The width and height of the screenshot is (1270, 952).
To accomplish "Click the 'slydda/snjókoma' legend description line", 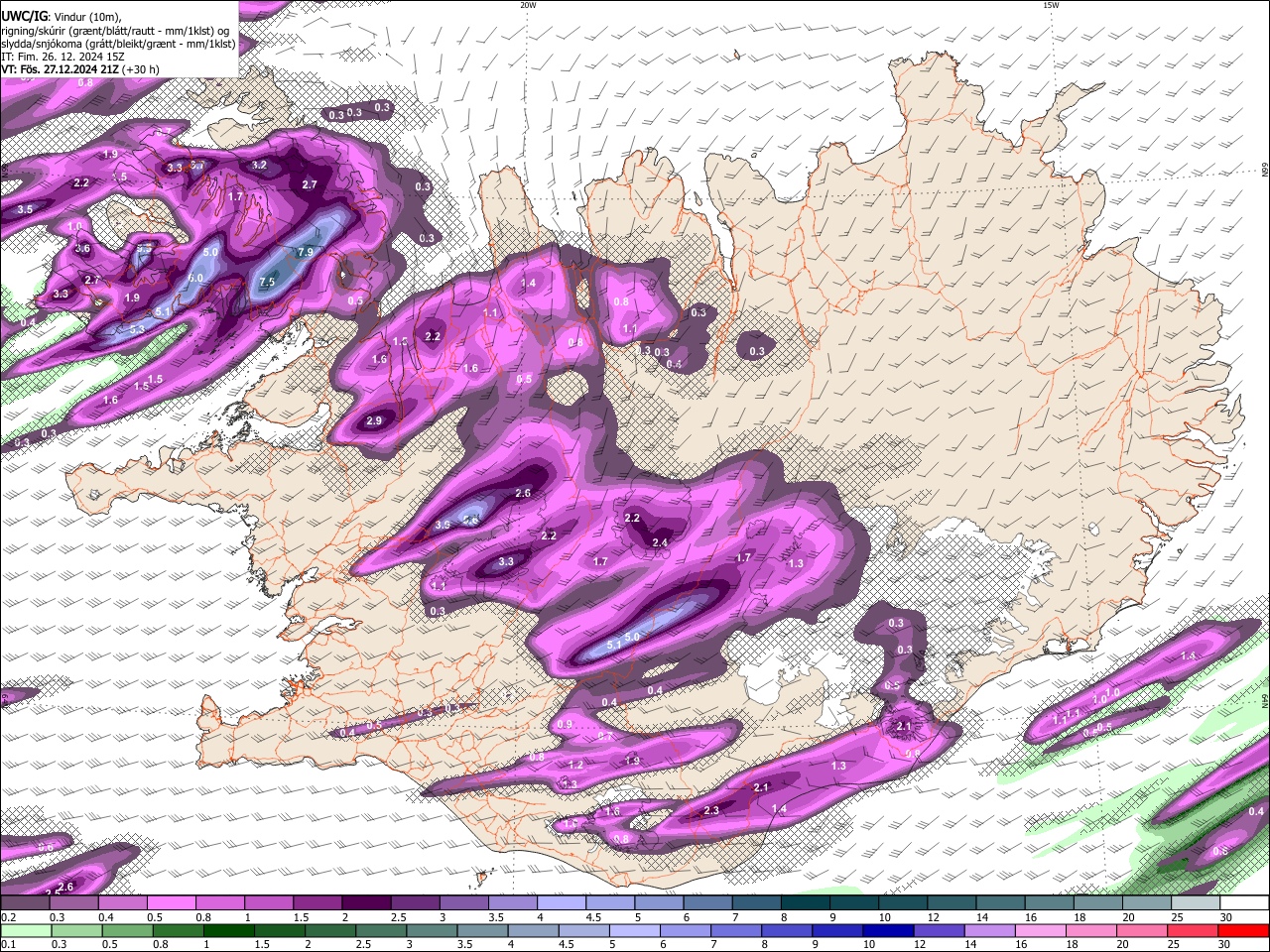I will tap(118, 44).
